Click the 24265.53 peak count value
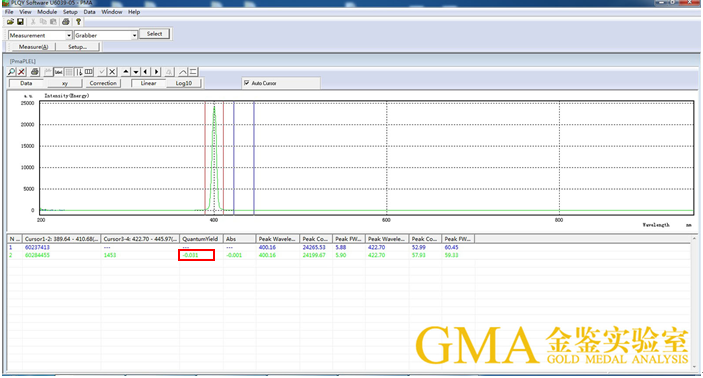 tap(314, 248)
